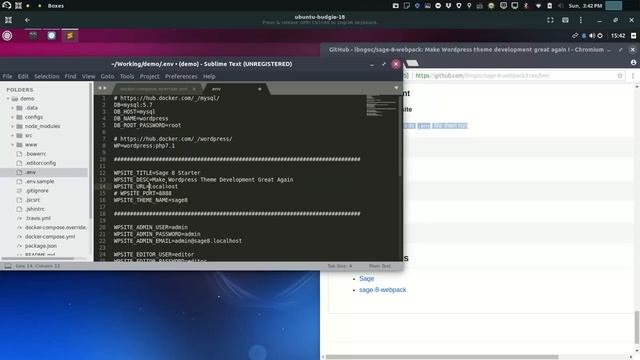The height and width of the screenshot is (360, 640).
Task: Toggle the side bar icon in status bar
Action: click(x=8, y=266)
